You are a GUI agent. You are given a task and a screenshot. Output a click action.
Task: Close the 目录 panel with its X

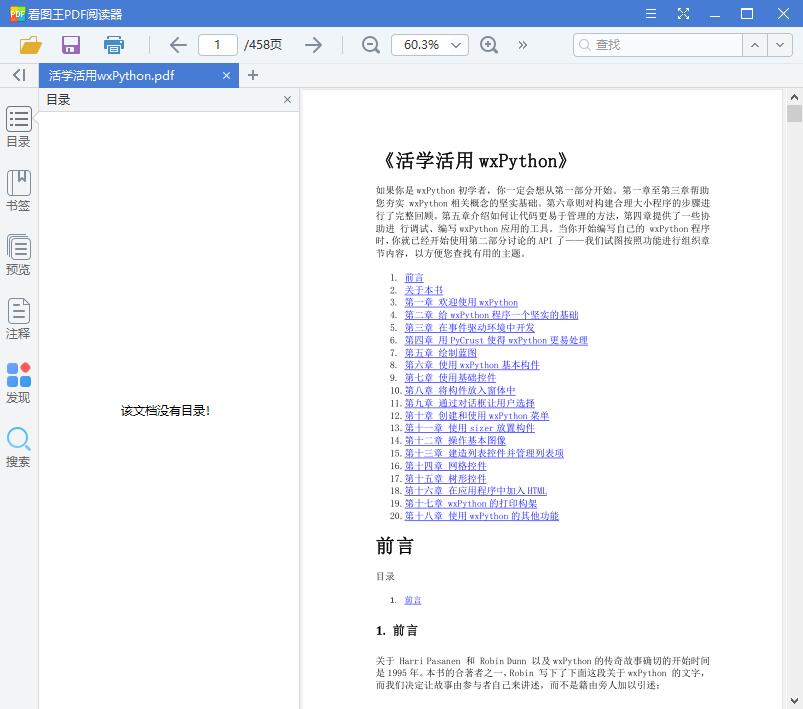[287, 99]
